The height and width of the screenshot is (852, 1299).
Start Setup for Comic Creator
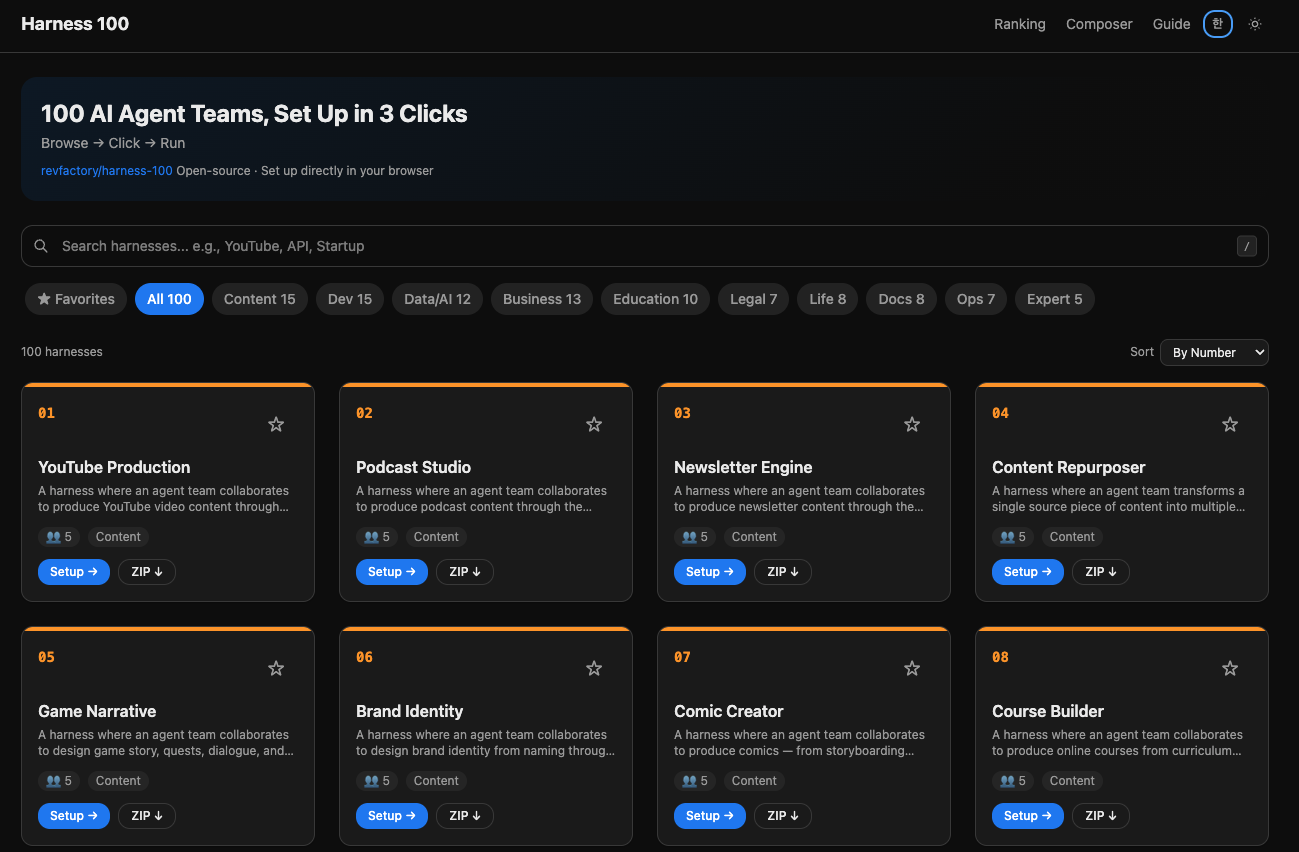point(710,816)
